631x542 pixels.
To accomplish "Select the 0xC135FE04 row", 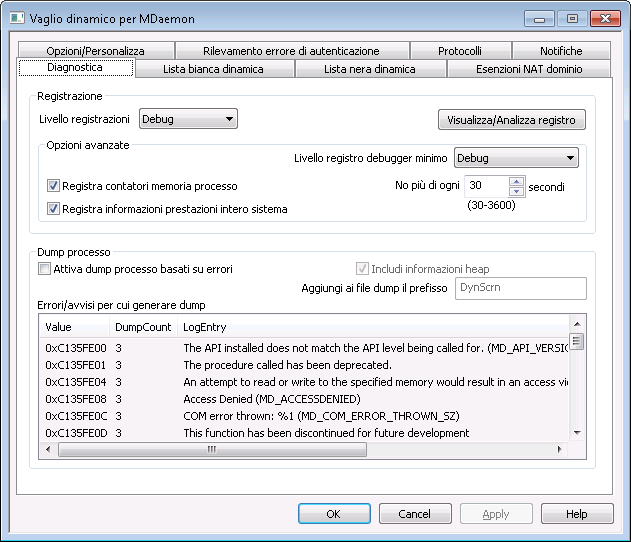I will (x=304, y=382).
